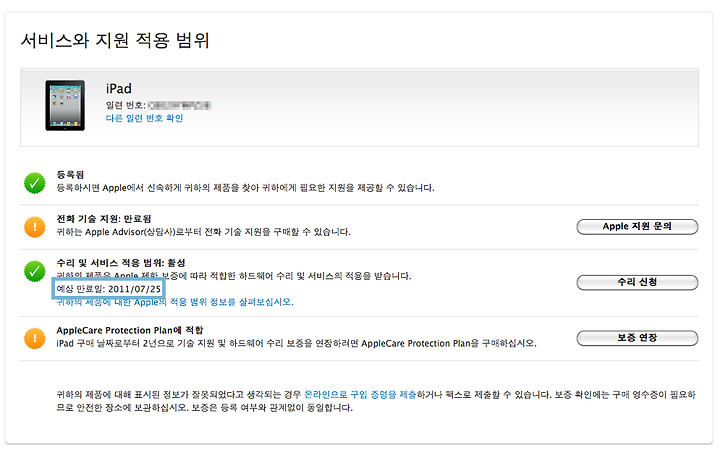
Task: Follow the 온라인으로 구입 증명을 제출 link
Action: (x=360, y=394)
